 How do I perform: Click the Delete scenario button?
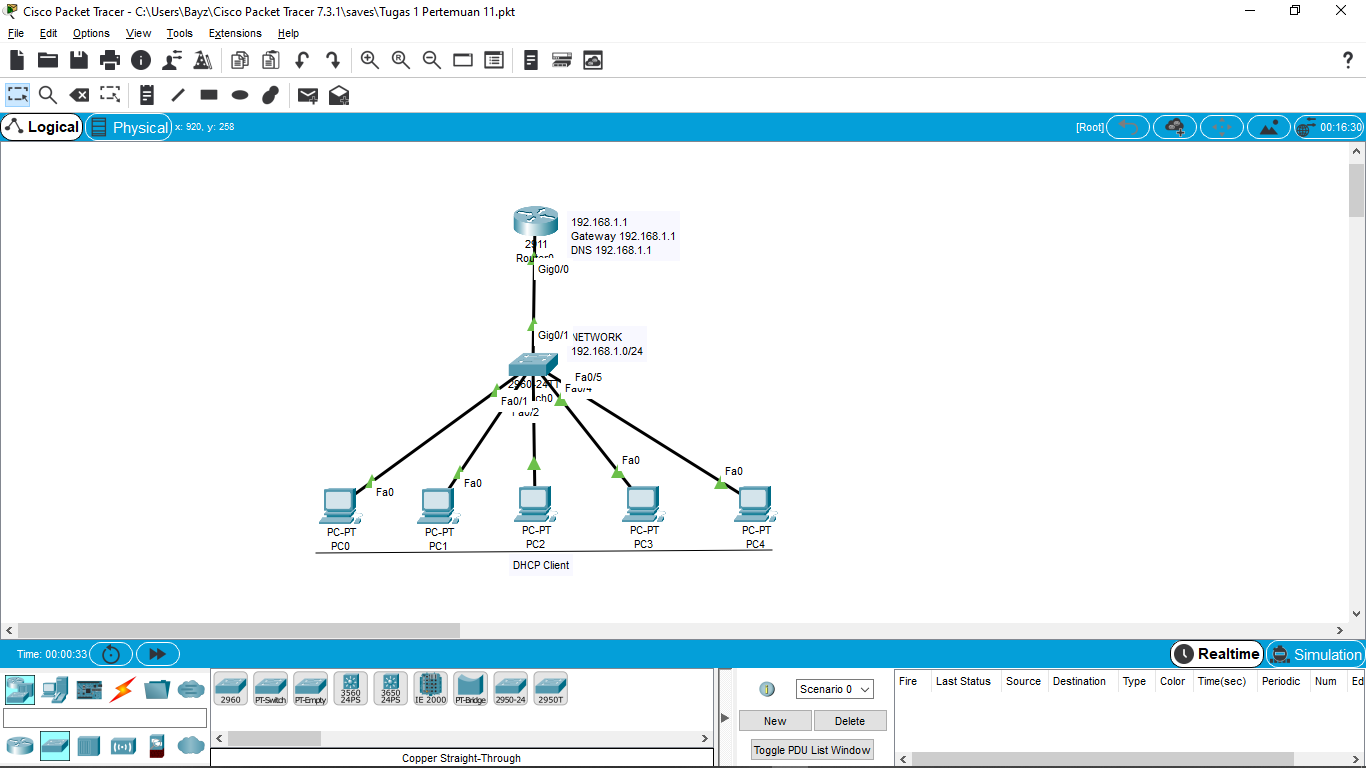click(x=850, y=721)
